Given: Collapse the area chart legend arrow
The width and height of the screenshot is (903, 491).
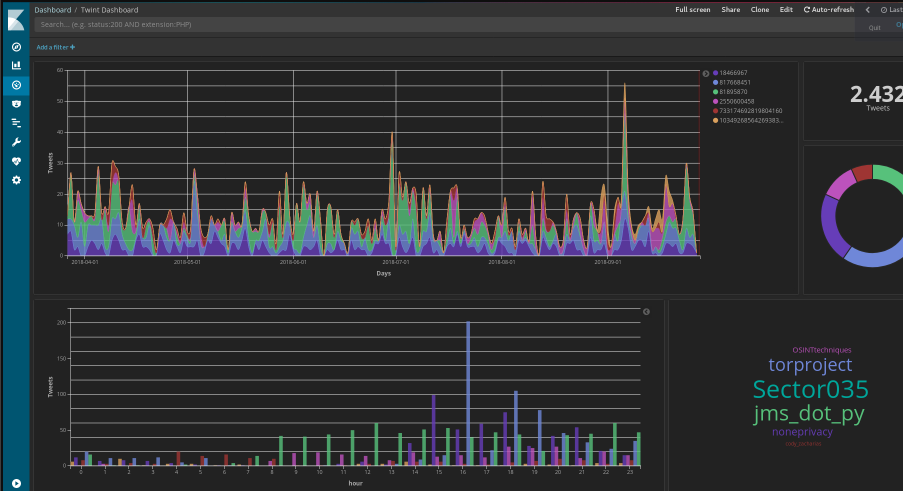Looking at the screenshot, I should pos(705,73).
